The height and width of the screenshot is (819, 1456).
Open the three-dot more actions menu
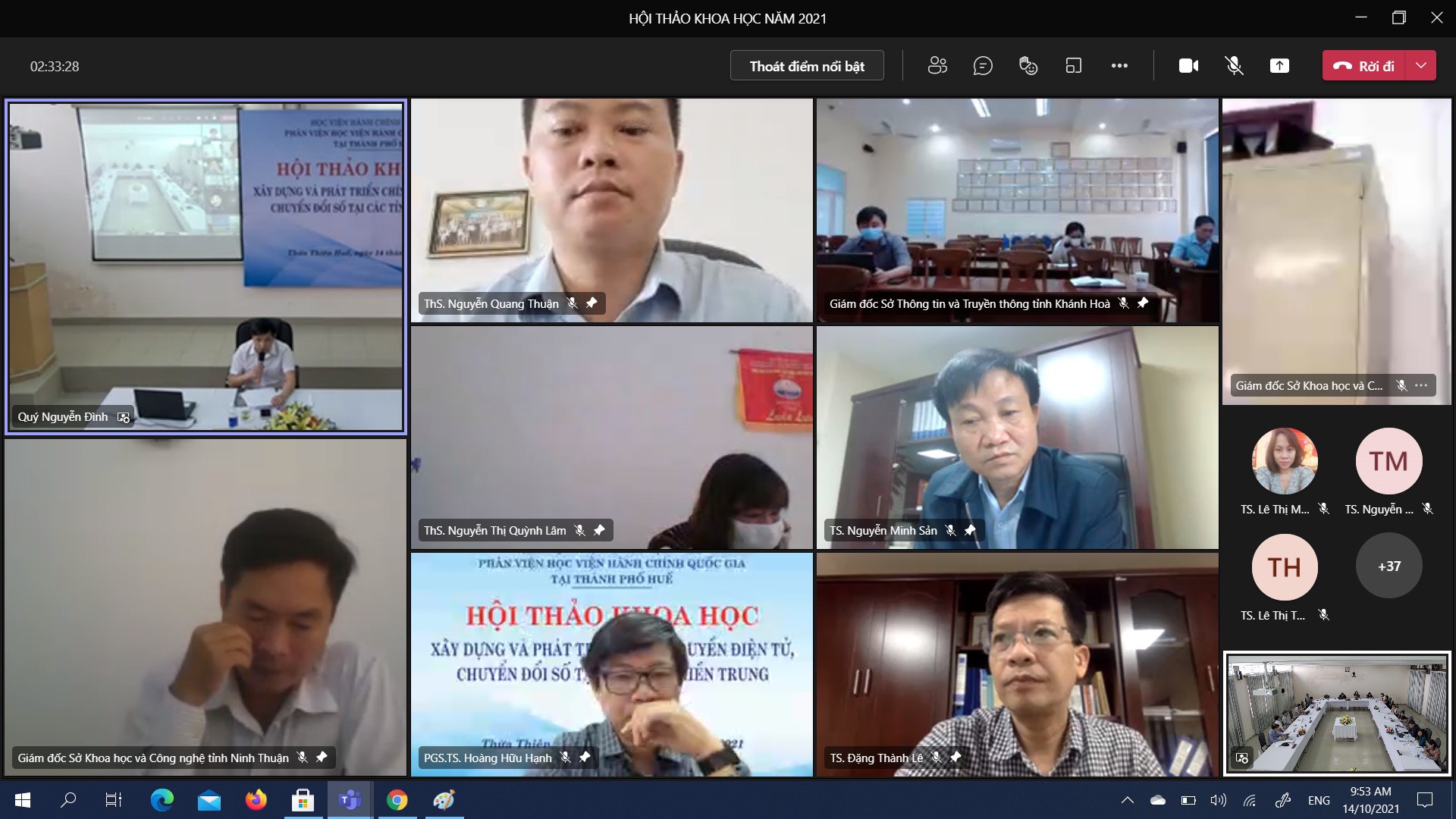pyautogui.click(x=1119, y=66)
